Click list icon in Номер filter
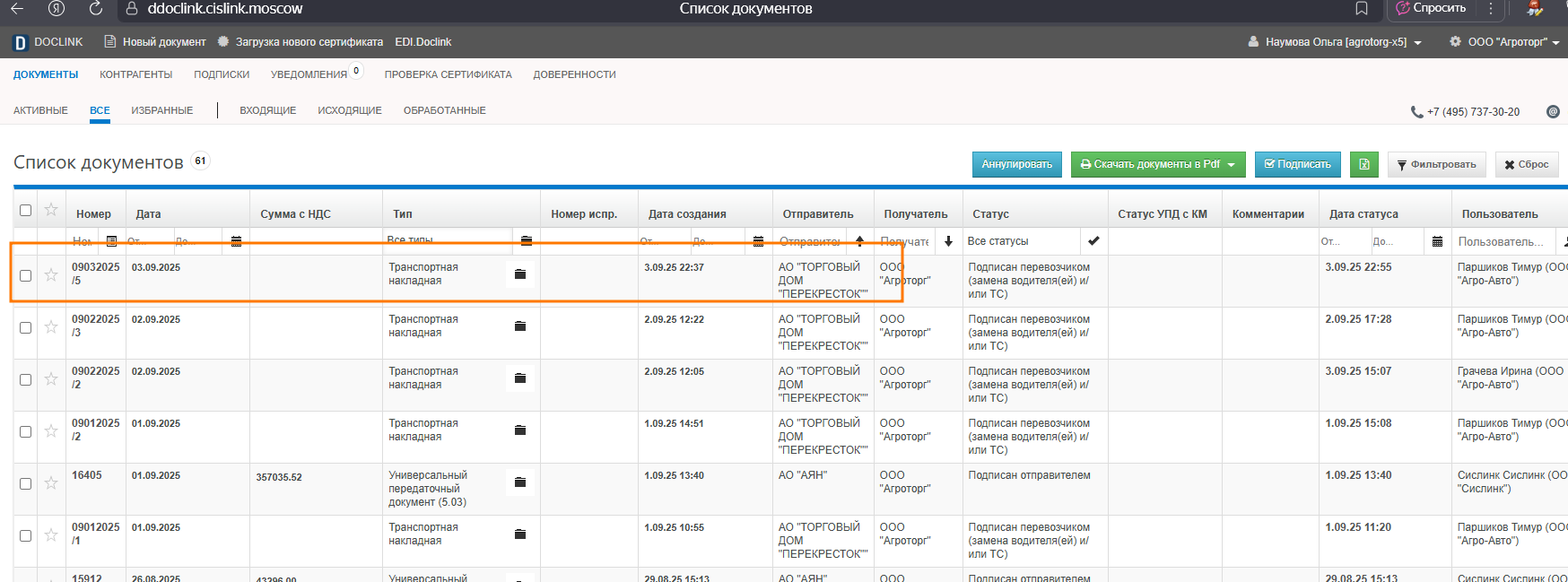The image size is (1568, 582). click(x=111, y=241)
